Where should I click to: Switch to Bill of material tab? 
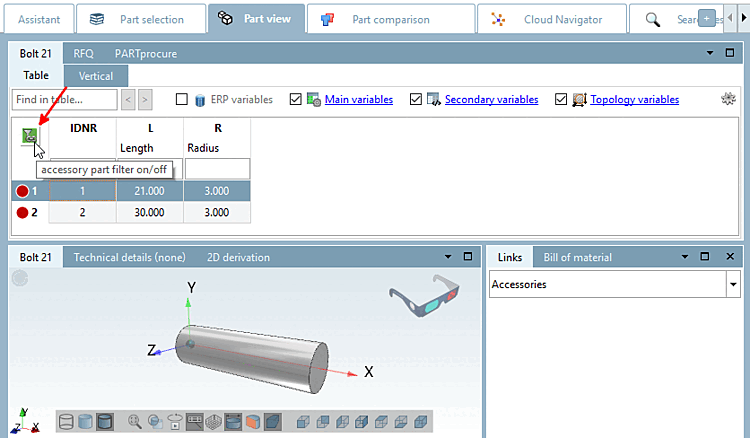click(577, 257)
